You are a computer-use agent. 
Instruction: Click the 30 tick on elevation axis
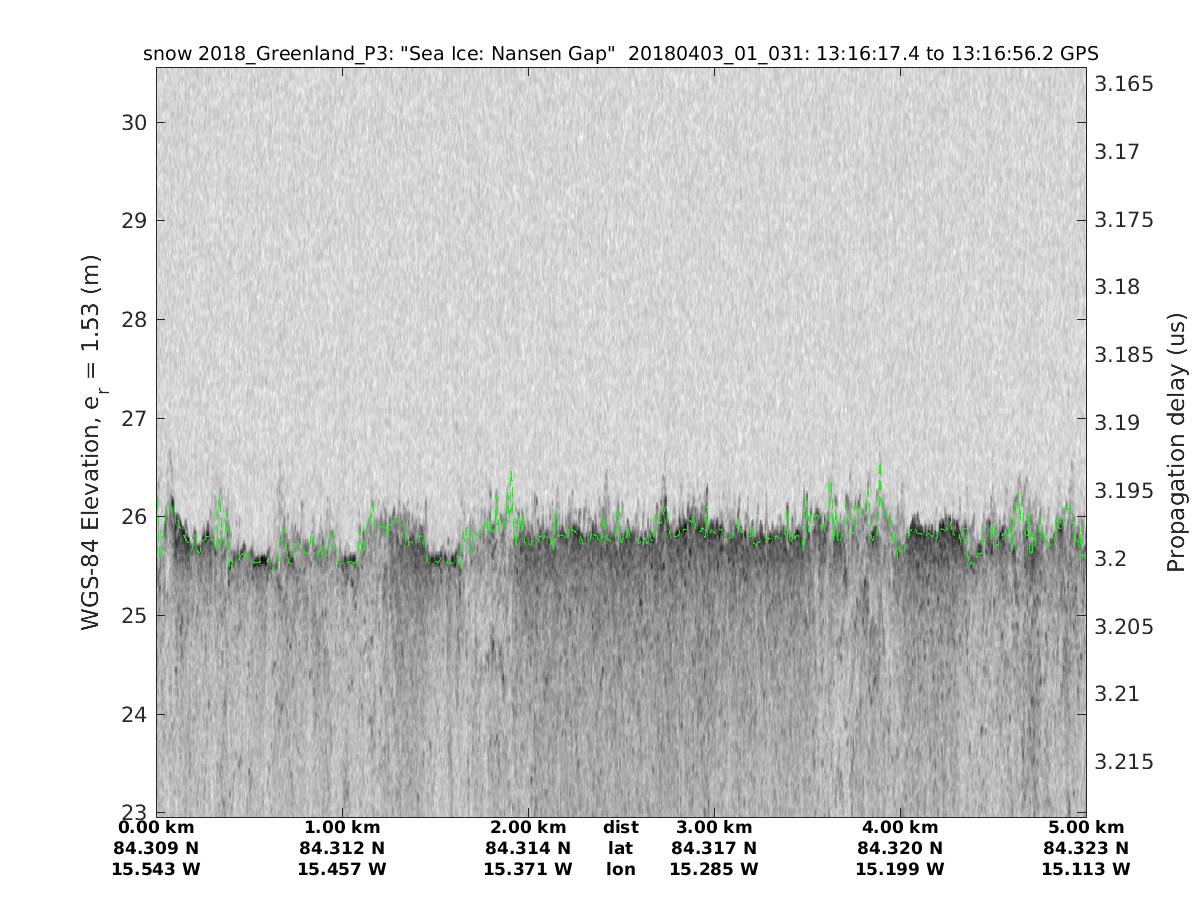(133, 122)
